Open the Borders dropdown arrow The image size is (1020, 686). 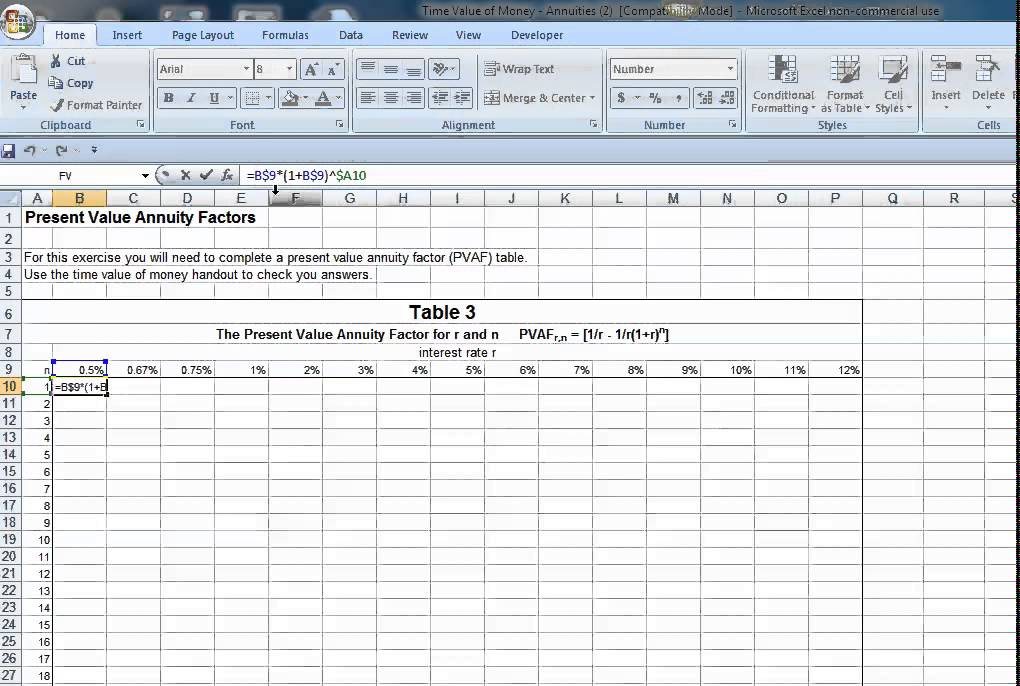point(268,98)
